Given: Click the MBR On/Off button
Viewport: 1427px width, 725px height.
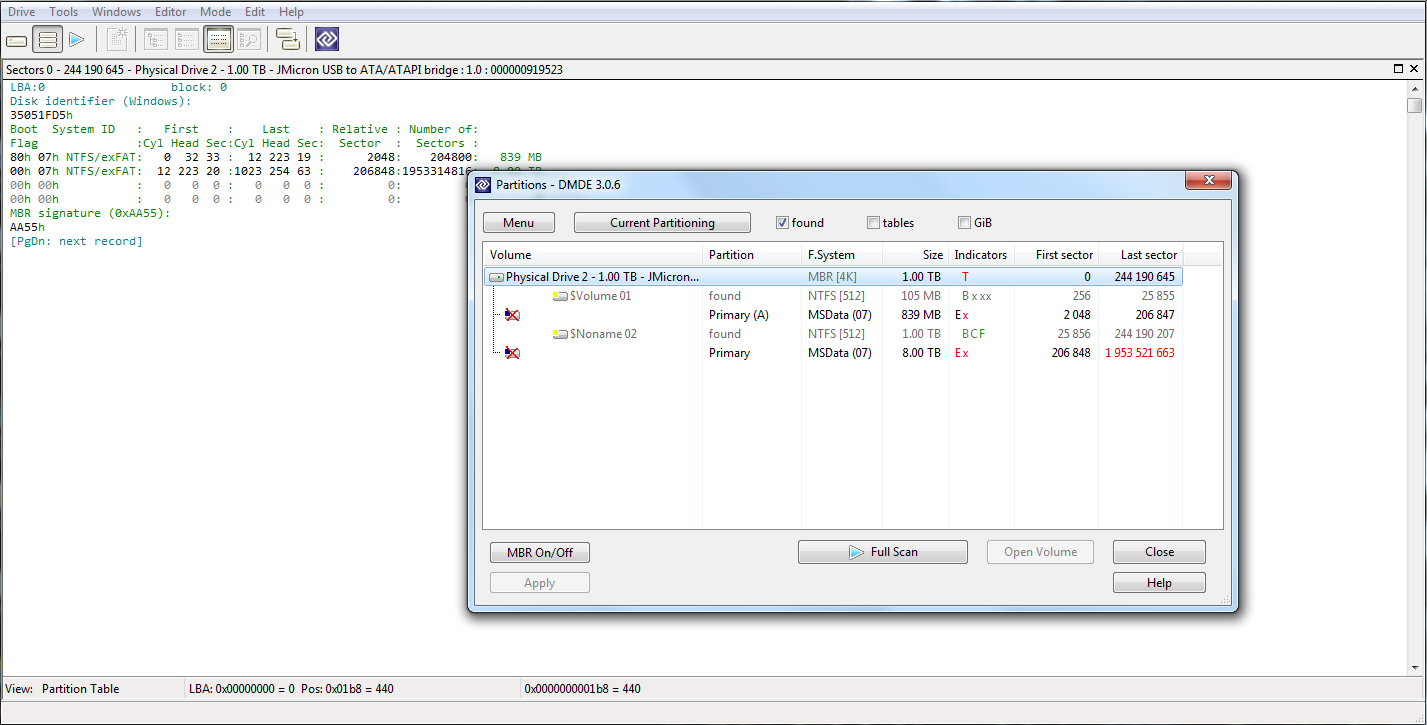Looking at the screenshot, I should [x=540, y=552].
